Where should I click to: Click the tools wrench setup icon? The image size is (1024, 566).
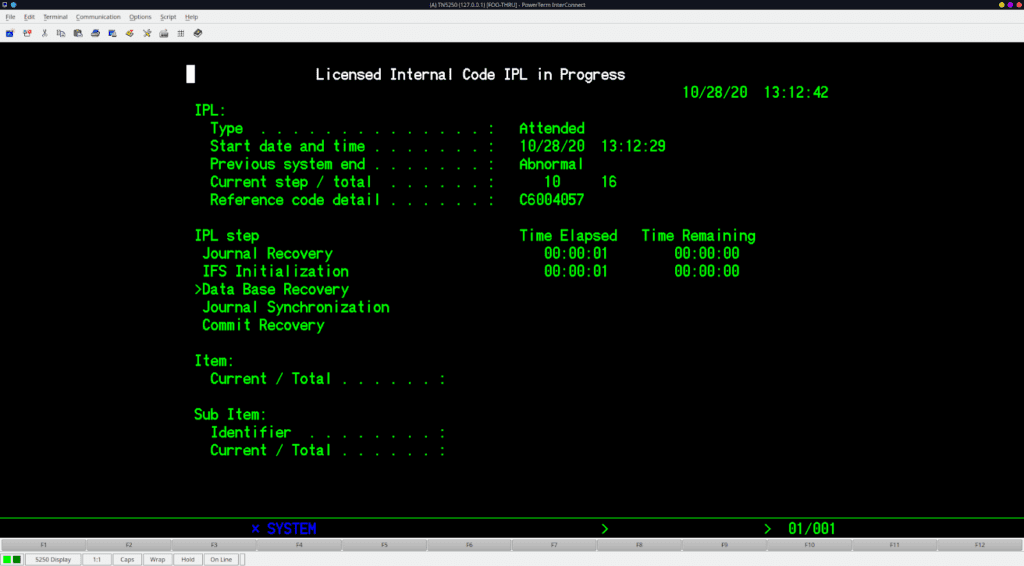(147, 33)
